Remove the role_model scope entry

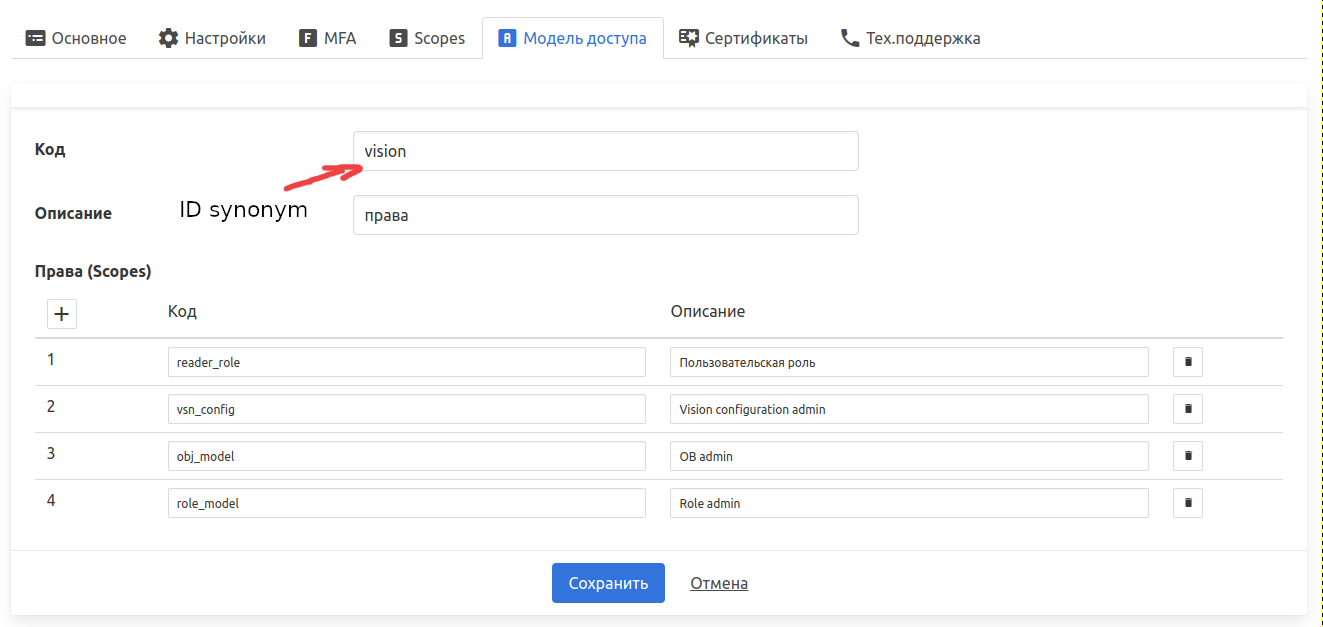point(1187,503)
